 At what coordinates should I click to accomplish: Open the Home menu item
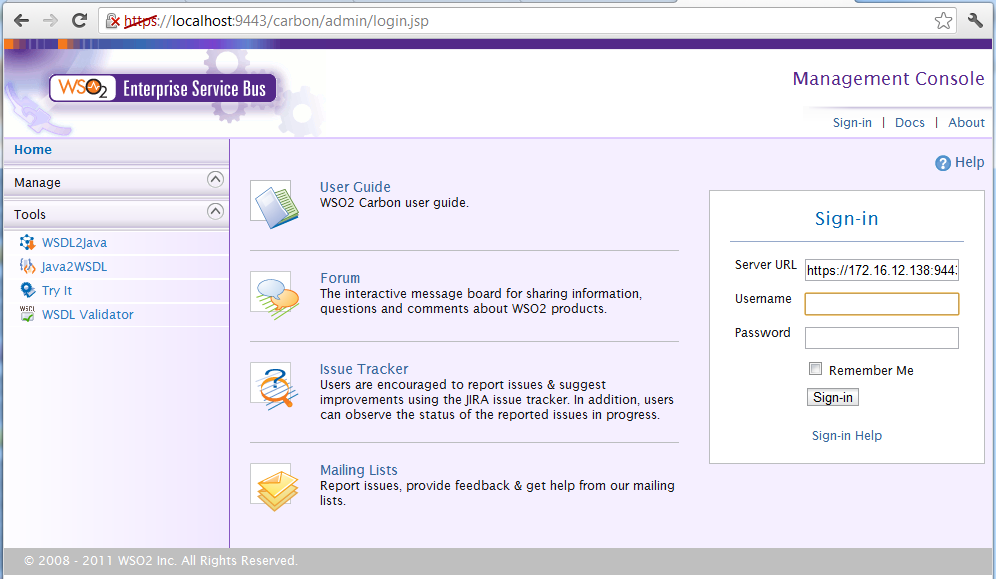pyautogui.click(x=33, y=150)
